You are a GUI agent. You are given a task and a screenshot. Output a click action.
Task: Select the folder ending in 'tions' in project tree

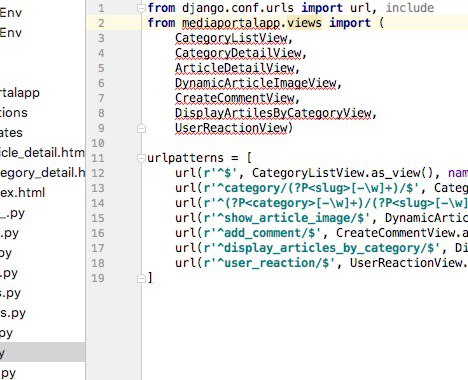[x=14, y=113]
